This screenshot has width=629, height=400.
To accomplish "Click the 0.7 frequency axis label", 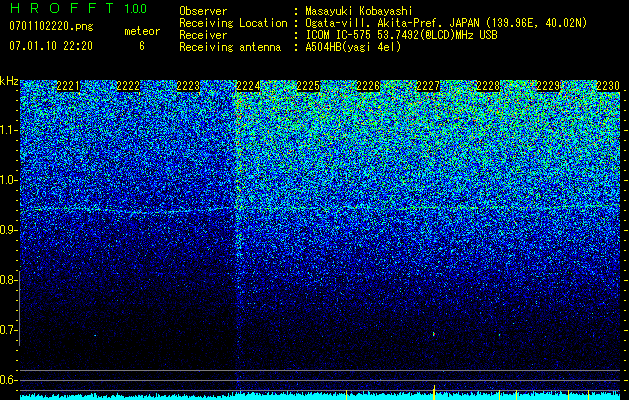I will (8, 330).
